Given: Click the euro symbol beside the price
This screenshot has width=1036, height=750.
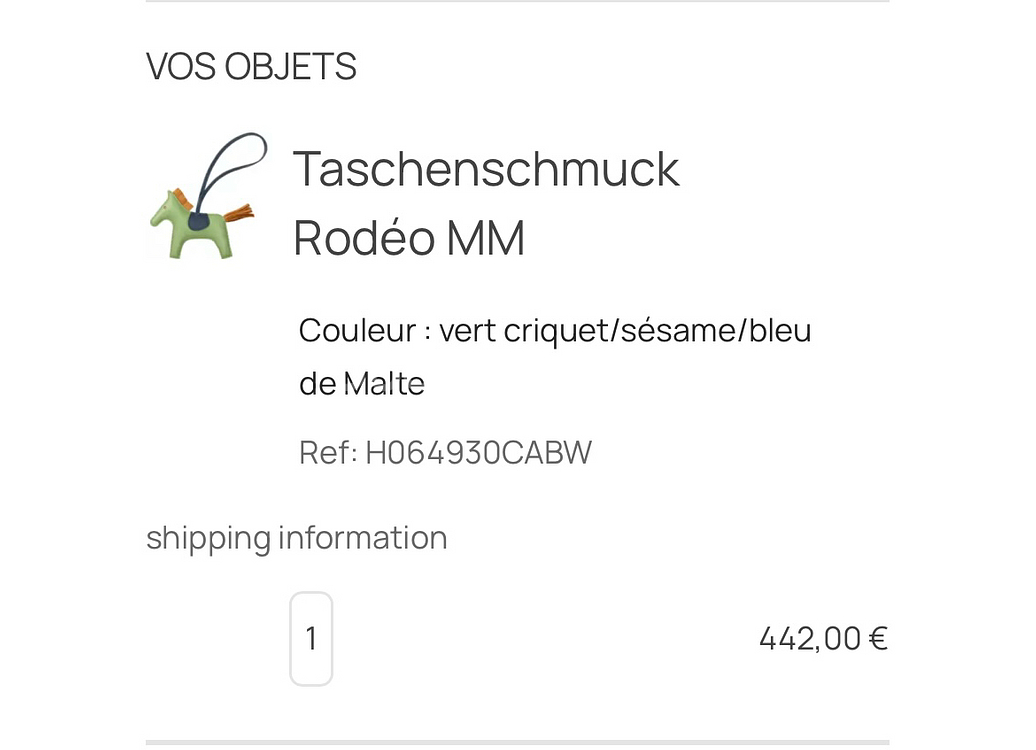Looking at the screenshot, I should tap(878, 638).
